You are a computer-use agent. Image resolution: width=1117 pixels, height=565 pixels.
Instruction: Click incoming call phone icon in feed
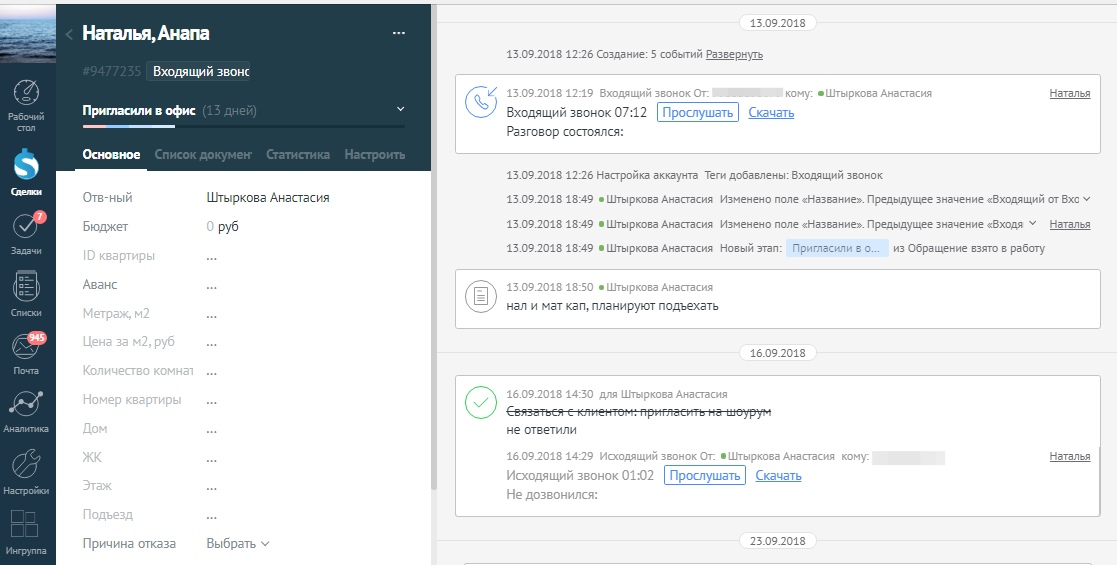(481, 102)
